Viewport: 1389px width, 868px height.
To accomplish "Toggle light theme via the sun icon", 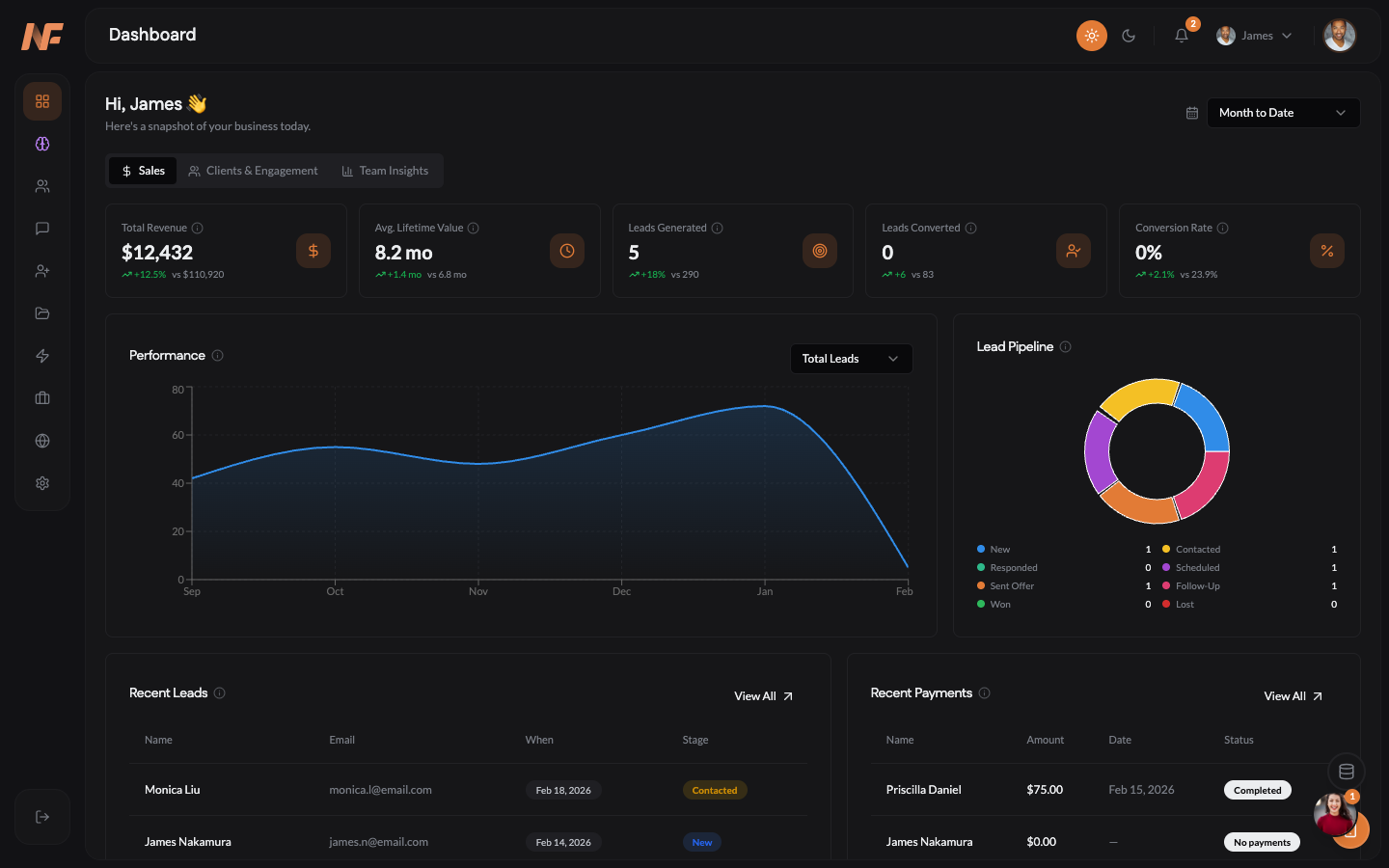I will 1091,35.
